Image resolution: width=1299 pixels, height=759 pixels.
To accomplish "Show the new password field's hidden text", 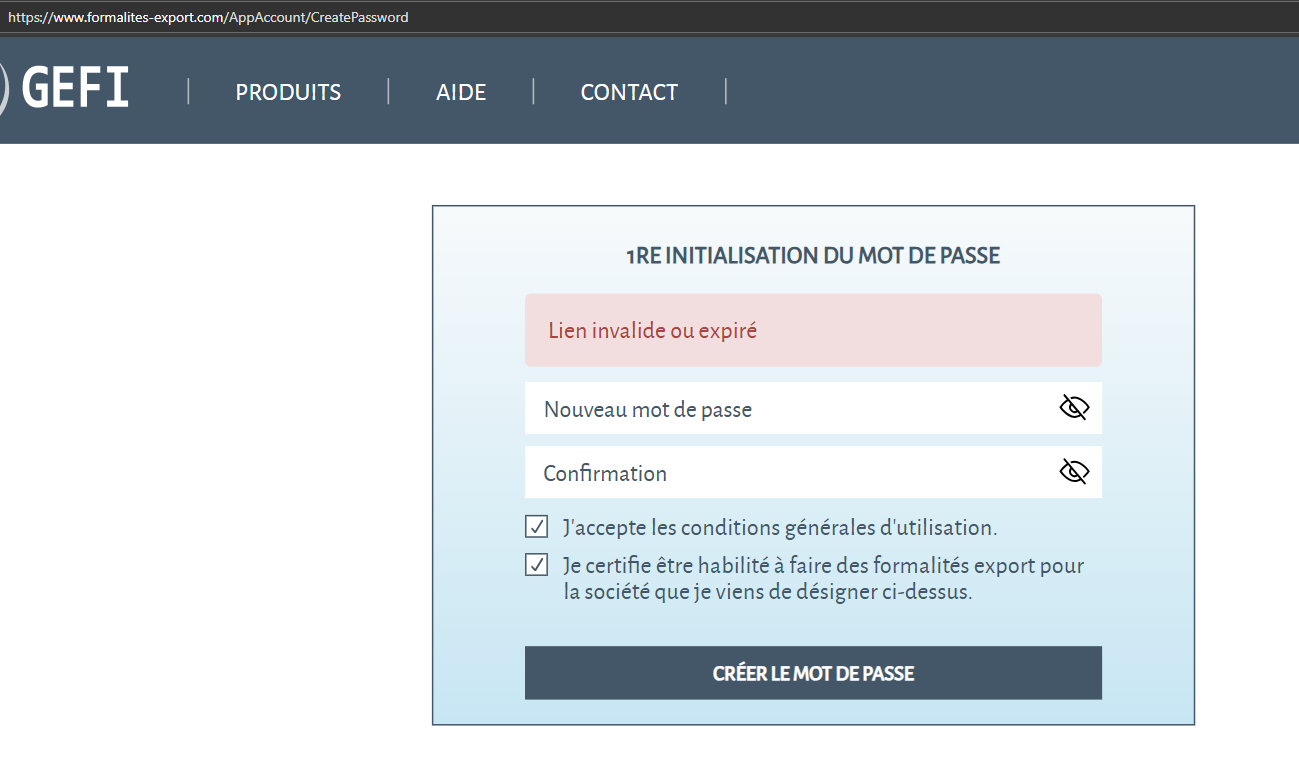I will pos(1073,408).
